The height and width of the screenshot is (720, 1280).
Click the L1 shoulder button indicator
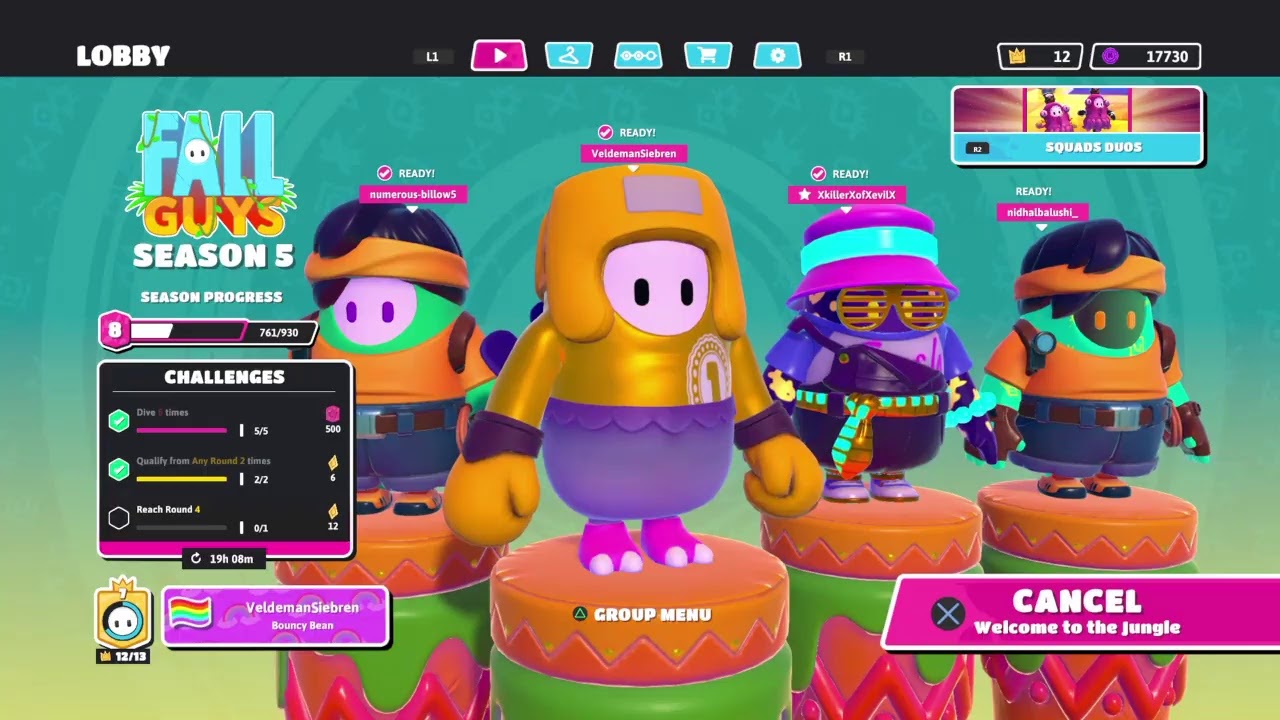click(432, 56)
